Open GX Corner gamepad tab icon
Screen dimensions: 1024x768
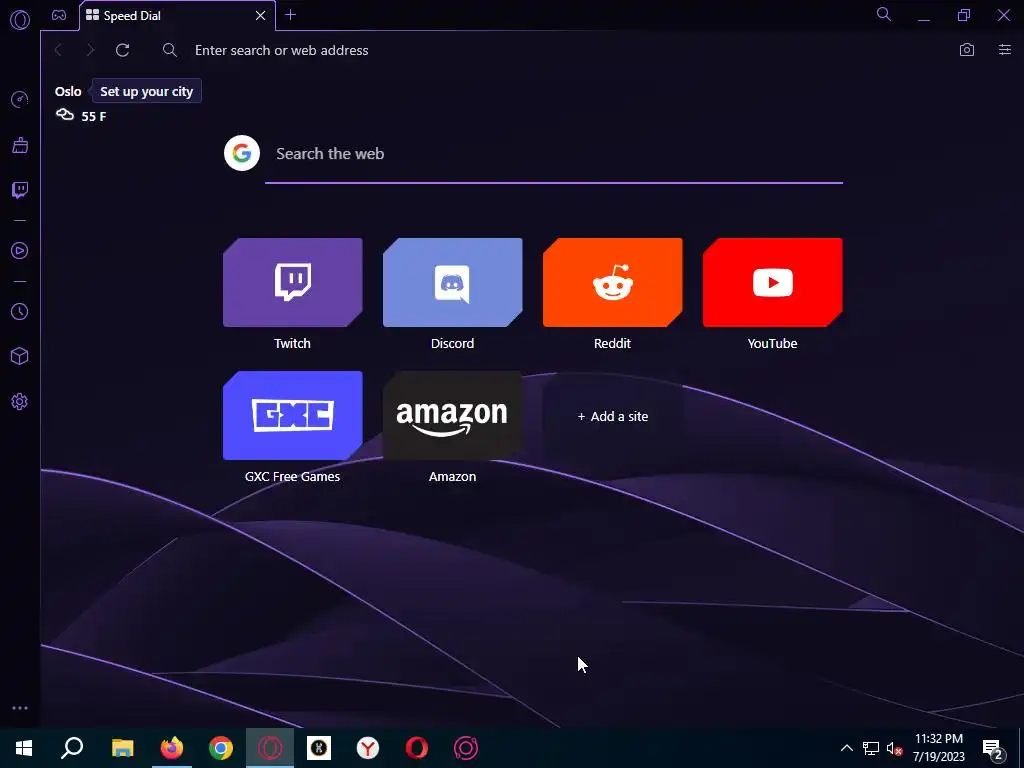[59, 15]
